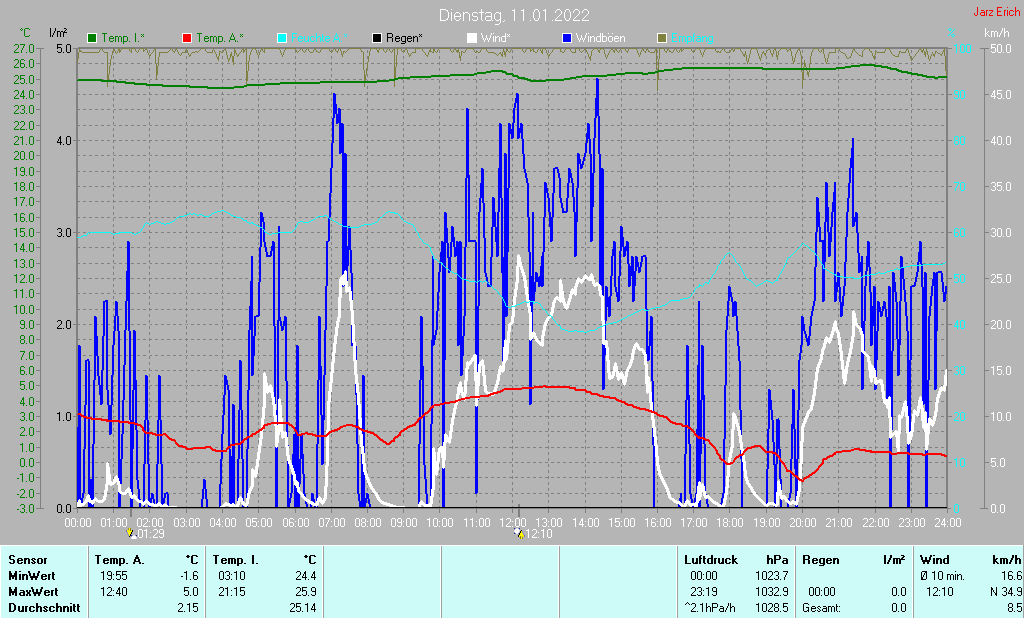Click the '1032.9' pressure value
This screenshot has height=618, width=1024.
point(772,592)
